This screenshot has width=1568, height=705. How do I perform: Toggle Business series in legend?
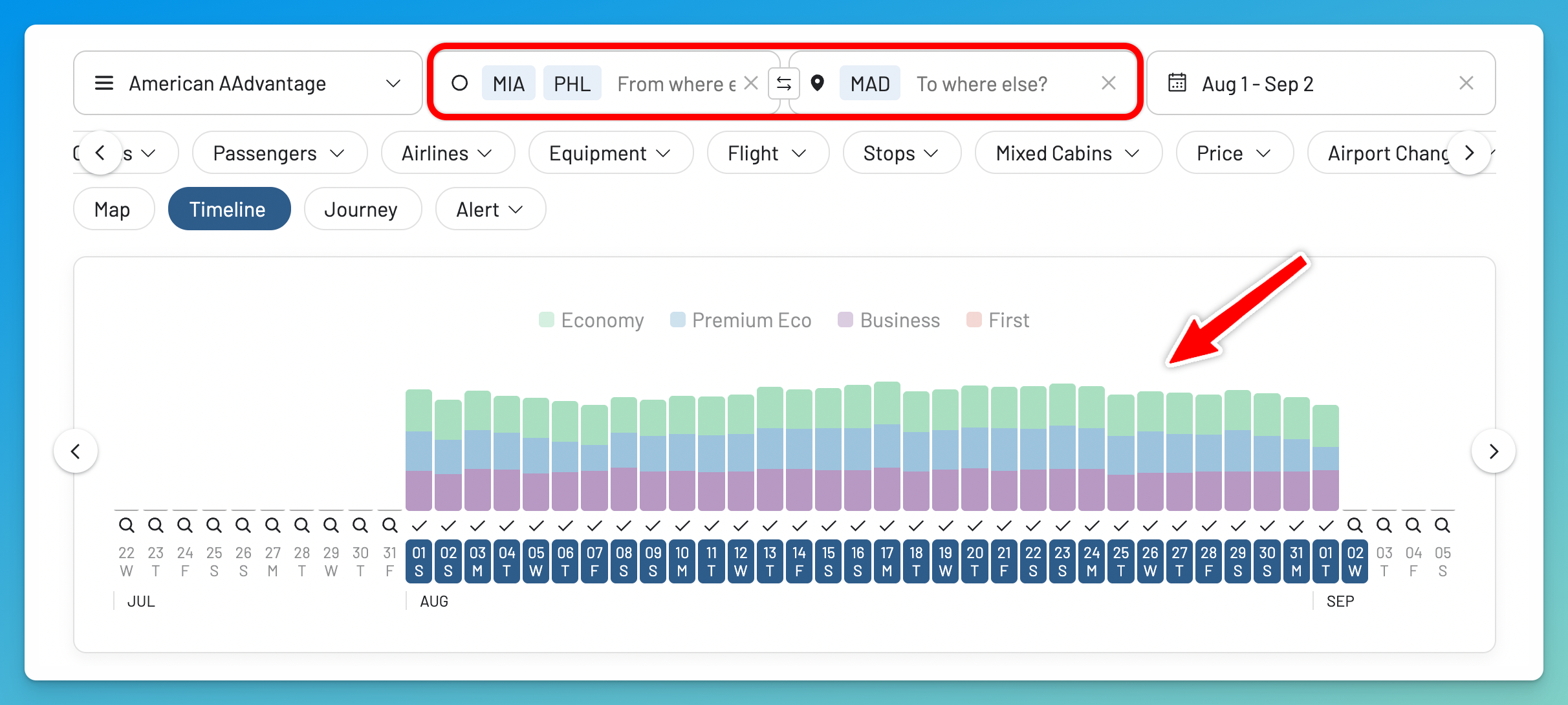point(889,320)
